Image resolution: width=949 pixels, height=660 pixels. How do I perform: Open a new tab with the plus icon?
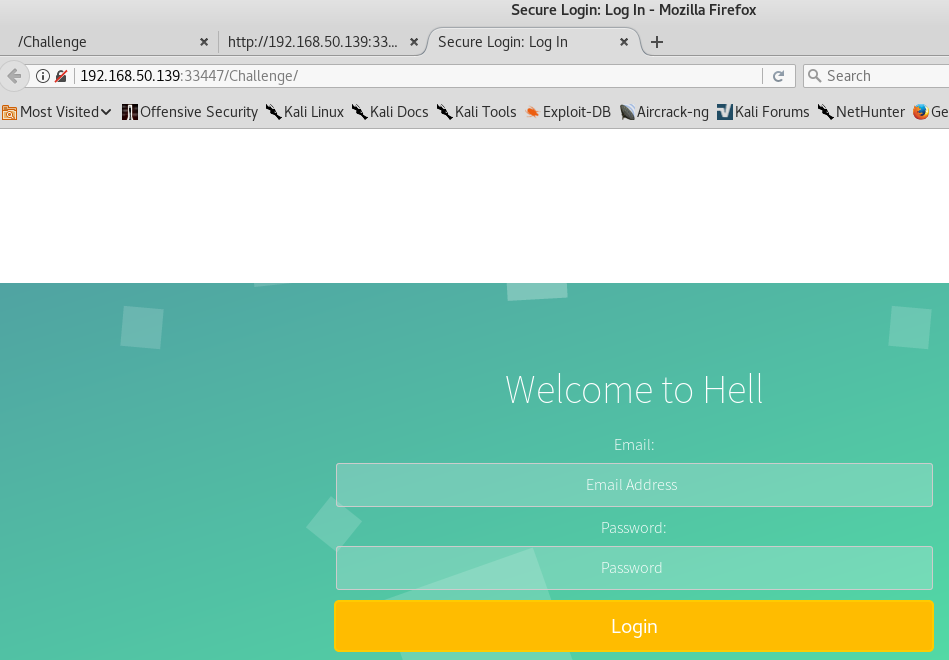[x=657, y=42]
